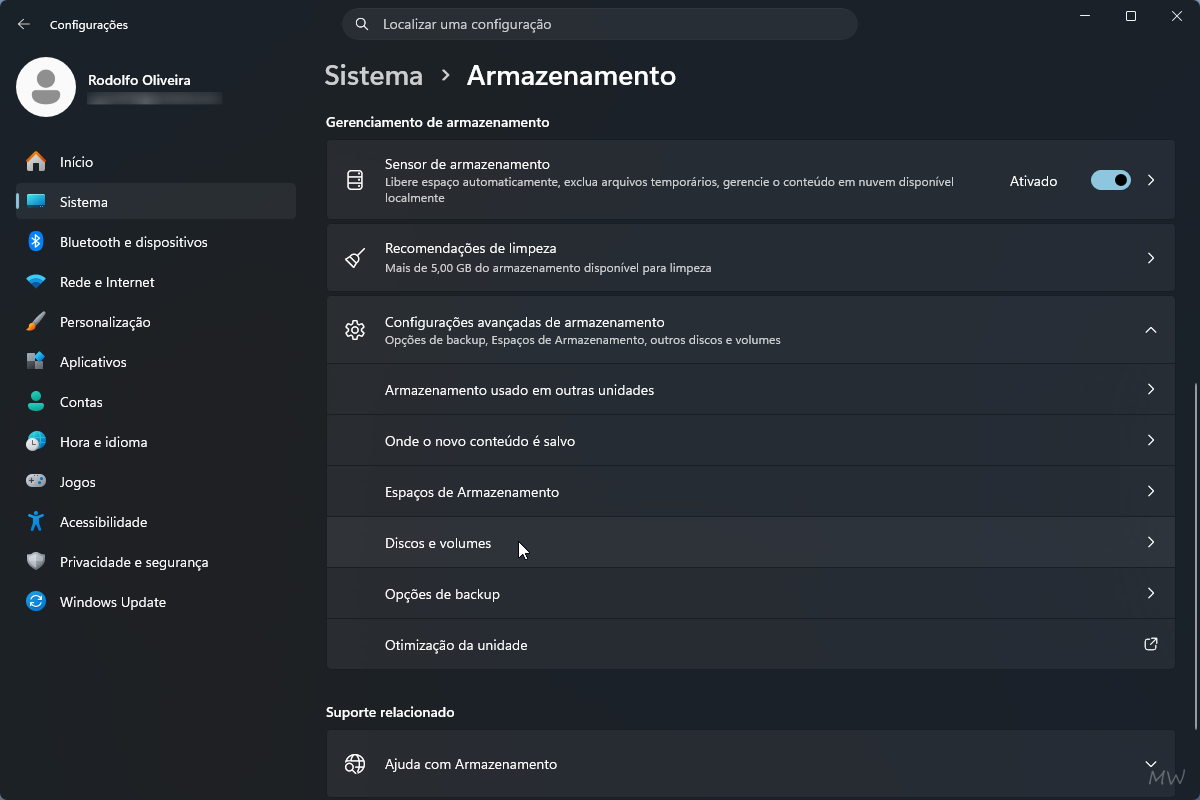Open Rede e Internet settings
The image size is (1200, 800).
tap(156, 282)
